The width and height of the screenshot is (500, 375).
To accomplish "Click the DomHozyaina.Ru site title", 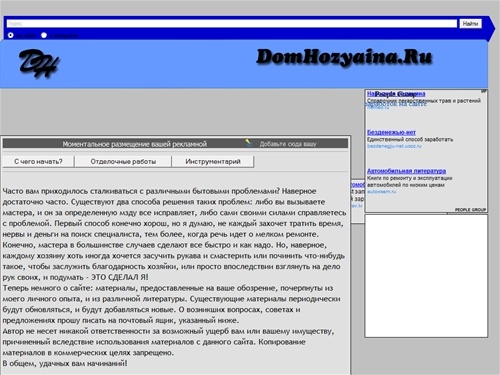I will [344, 57].
